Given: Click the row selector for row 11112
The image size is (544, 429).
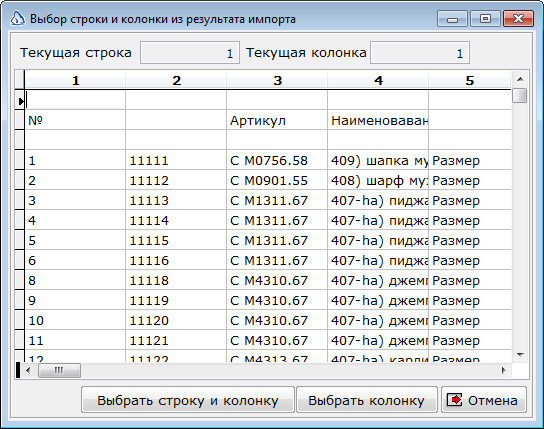Looking at the screenshot, I should click(x=20, y=181).
